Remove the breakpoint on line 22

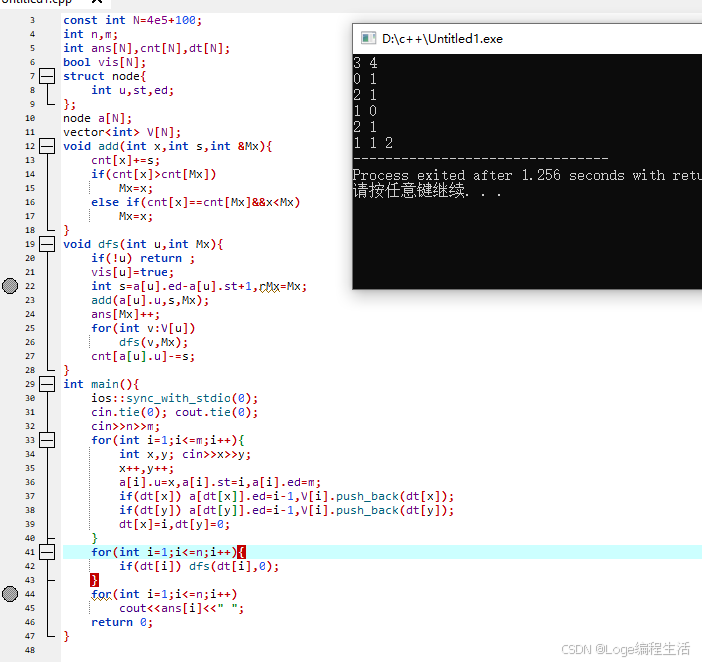click(10, 286)
